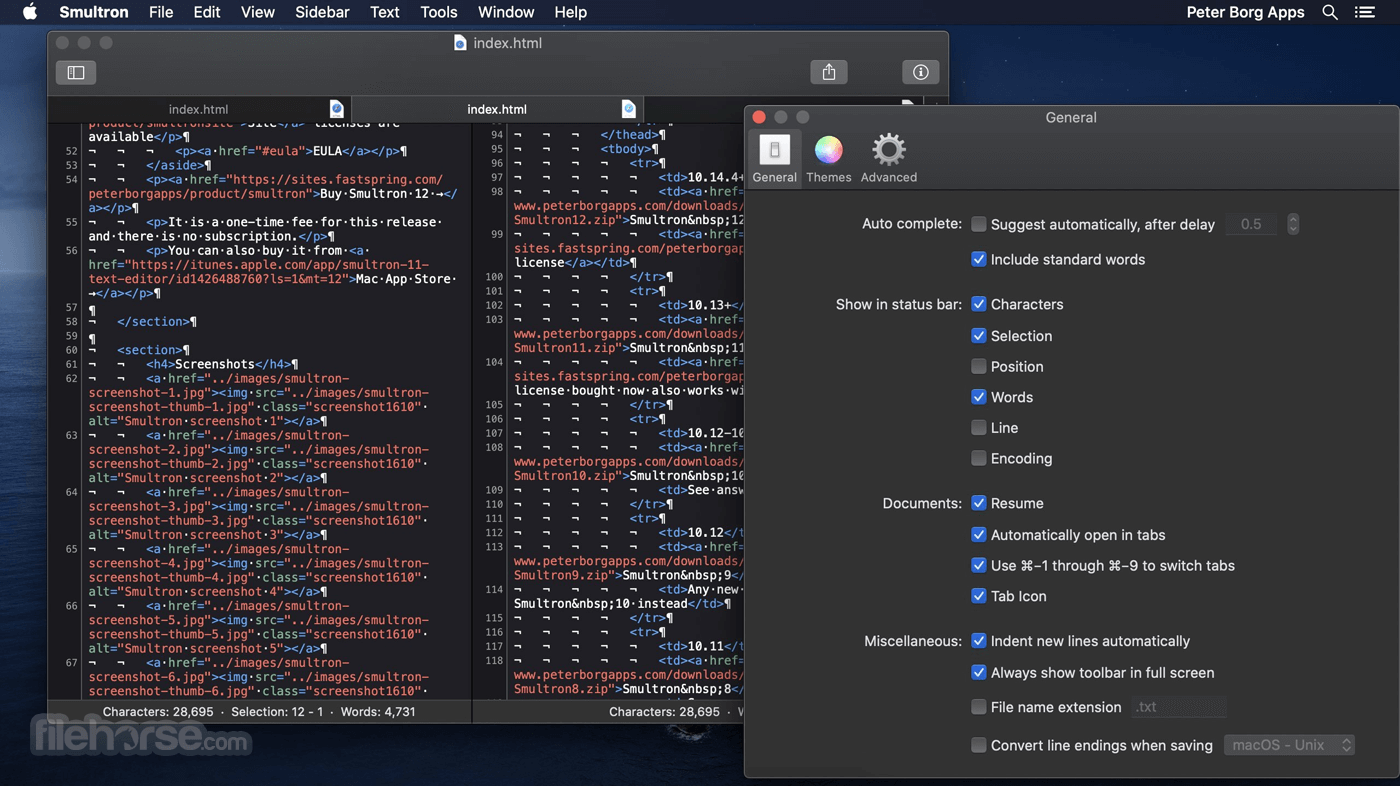This screenshot has height=786, width=1400.
Task: Click the file icon on the active index.html tab
Action: (x=629, y=109)
